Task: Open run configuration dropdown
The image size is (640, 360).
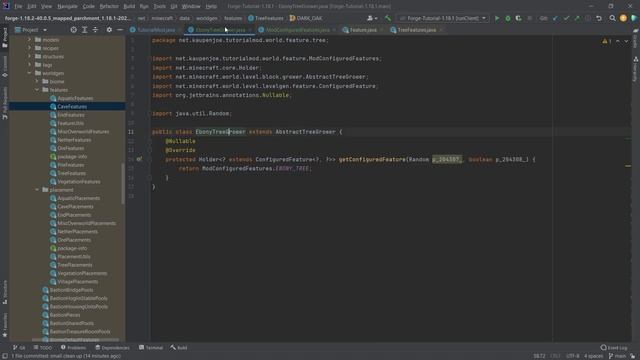Action: [443, 18]
